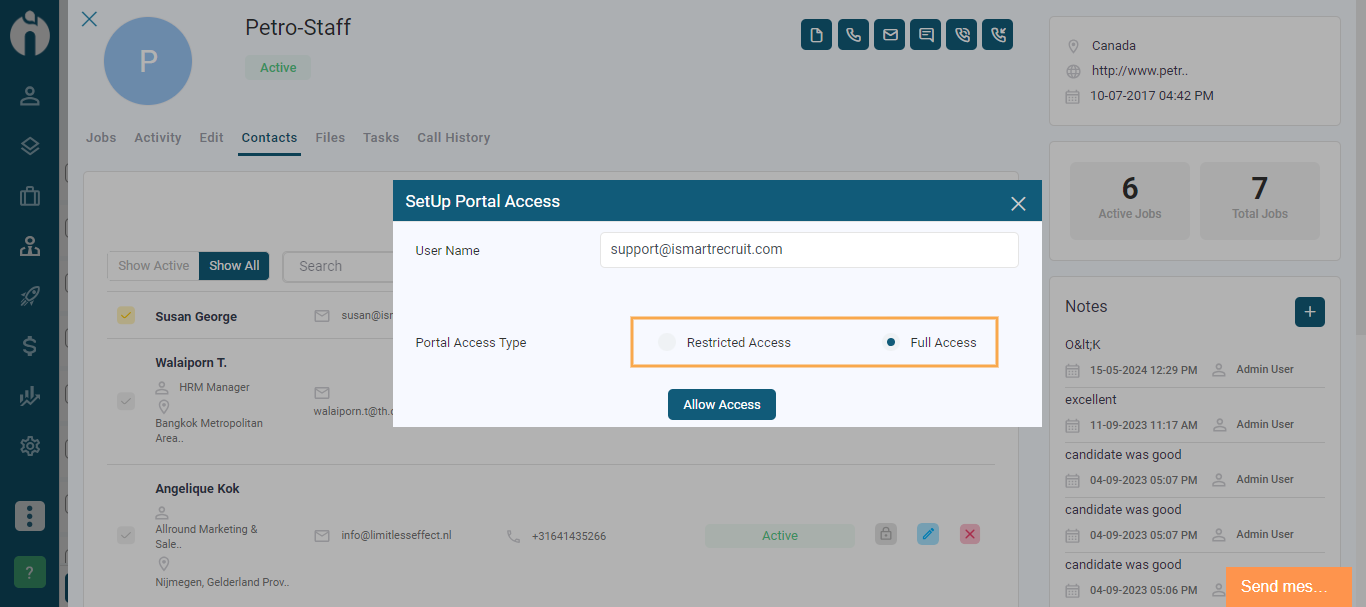Toggle the Susan George checkbox
The height and width of the screenshot is (607, 1366).
click(x=126, y=316)
